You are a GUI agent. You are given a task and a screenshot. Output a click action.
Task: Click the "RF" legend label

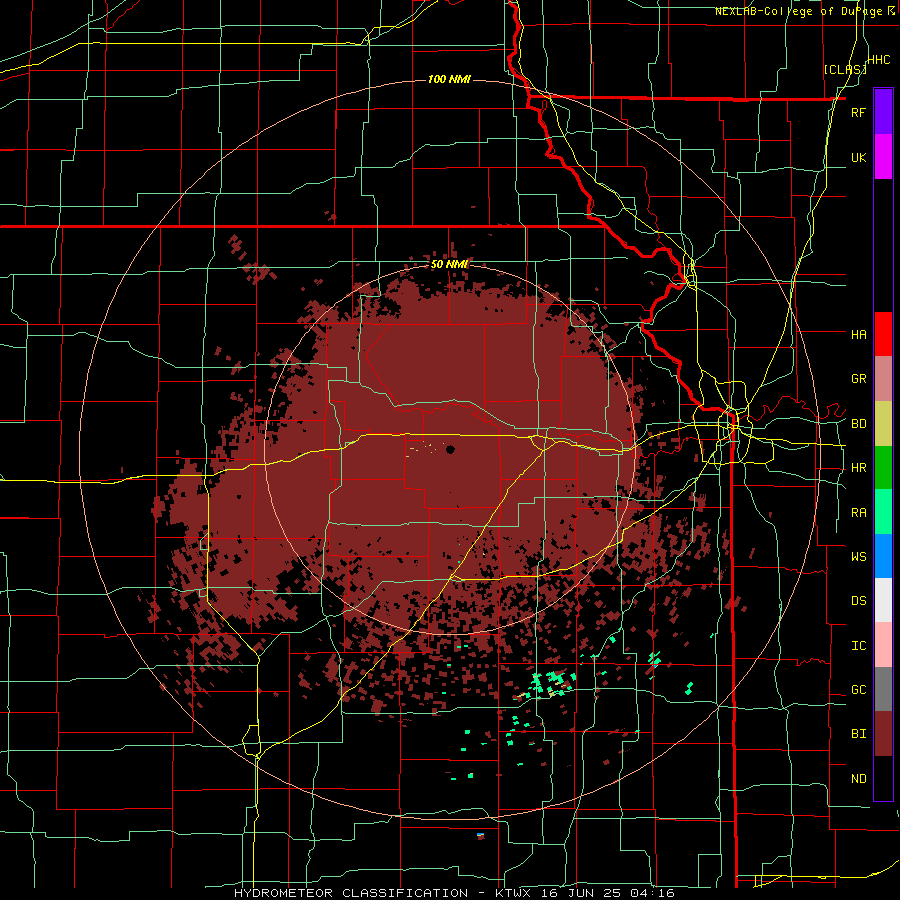858,112
